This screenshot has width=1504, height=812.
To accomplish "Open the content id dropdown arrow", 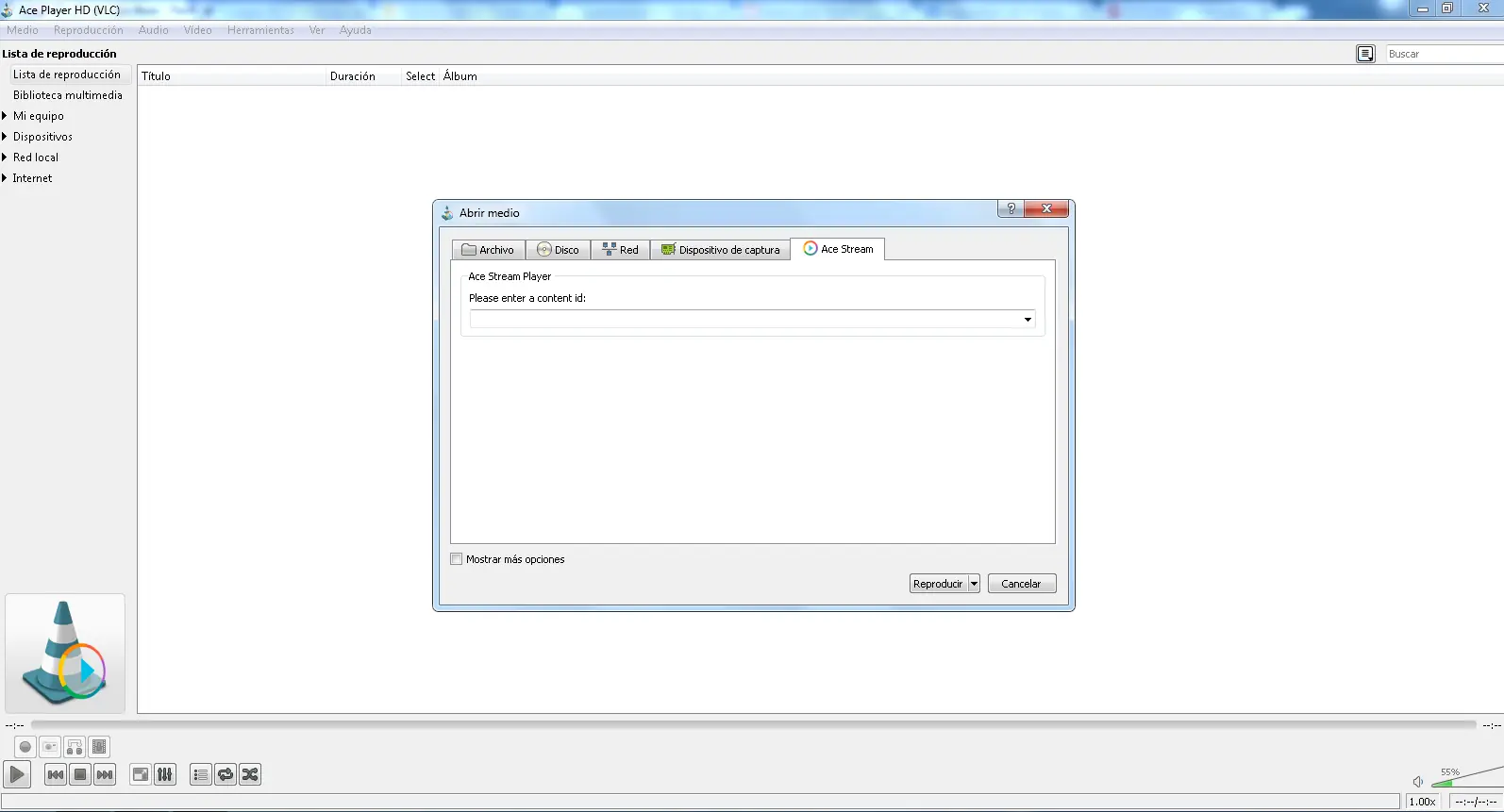I will tap(1028, 320).
